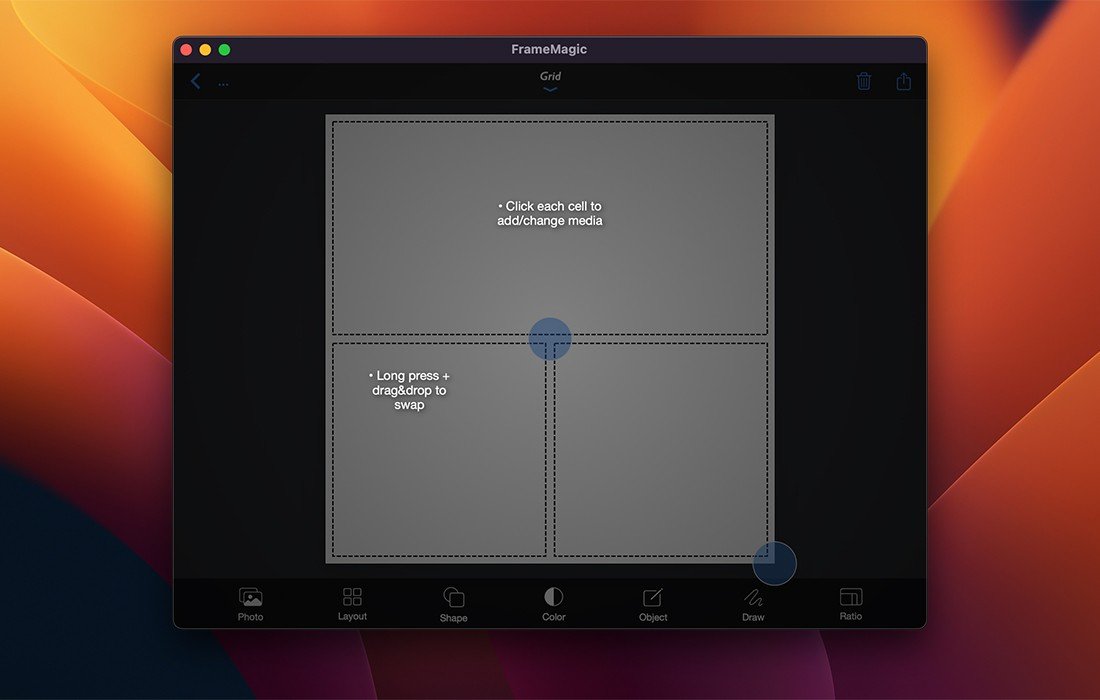Screen dimensions: 1100x700
Task: Open the Photo tool
Action: [x=250, y=603]
